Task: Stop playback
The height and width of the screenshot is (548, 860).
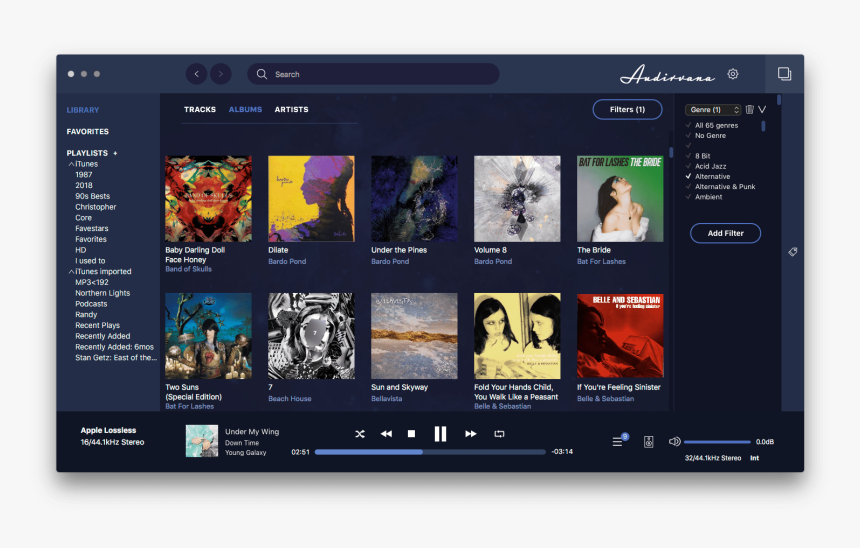Action: point(411,434)
